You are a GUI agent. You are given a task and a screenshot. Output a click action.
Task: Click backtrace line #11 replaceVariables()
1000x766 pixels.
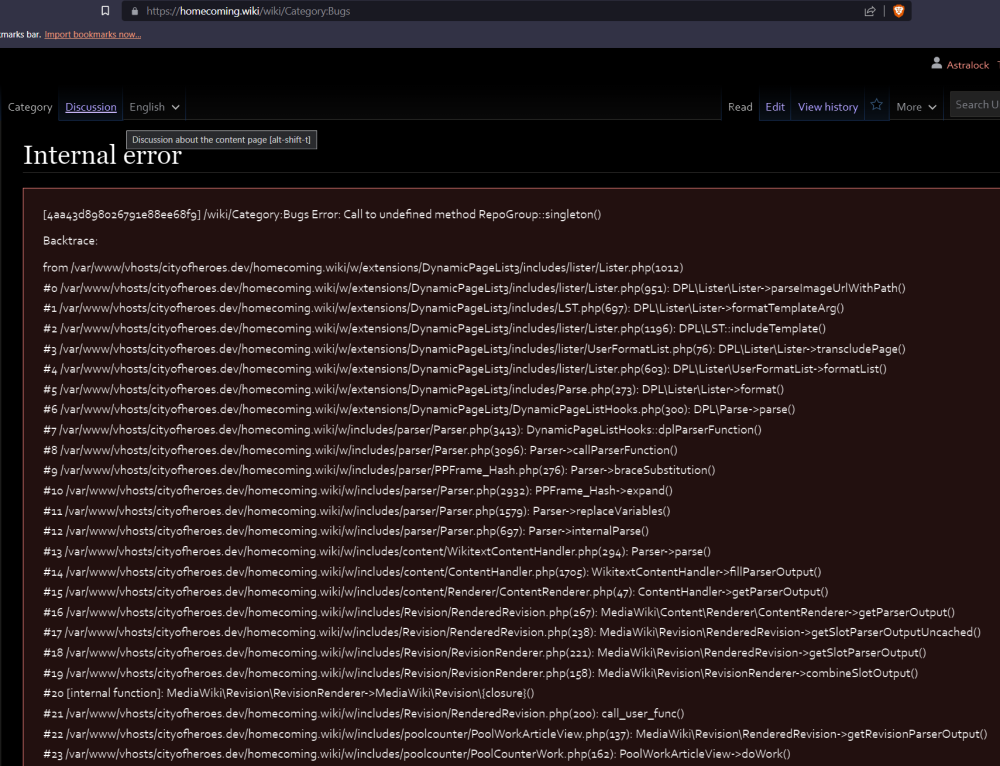(357, 511)
